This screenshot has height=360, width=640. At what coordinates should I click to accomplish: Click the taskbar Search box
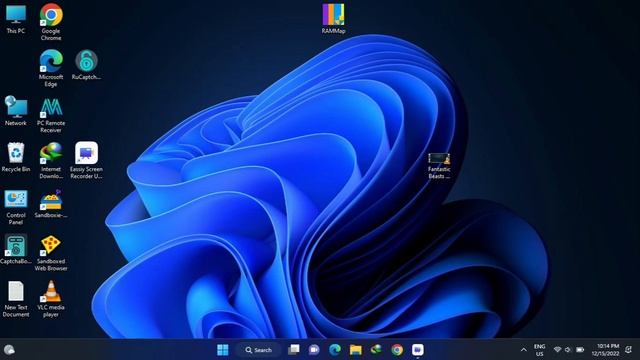(259, 350)
